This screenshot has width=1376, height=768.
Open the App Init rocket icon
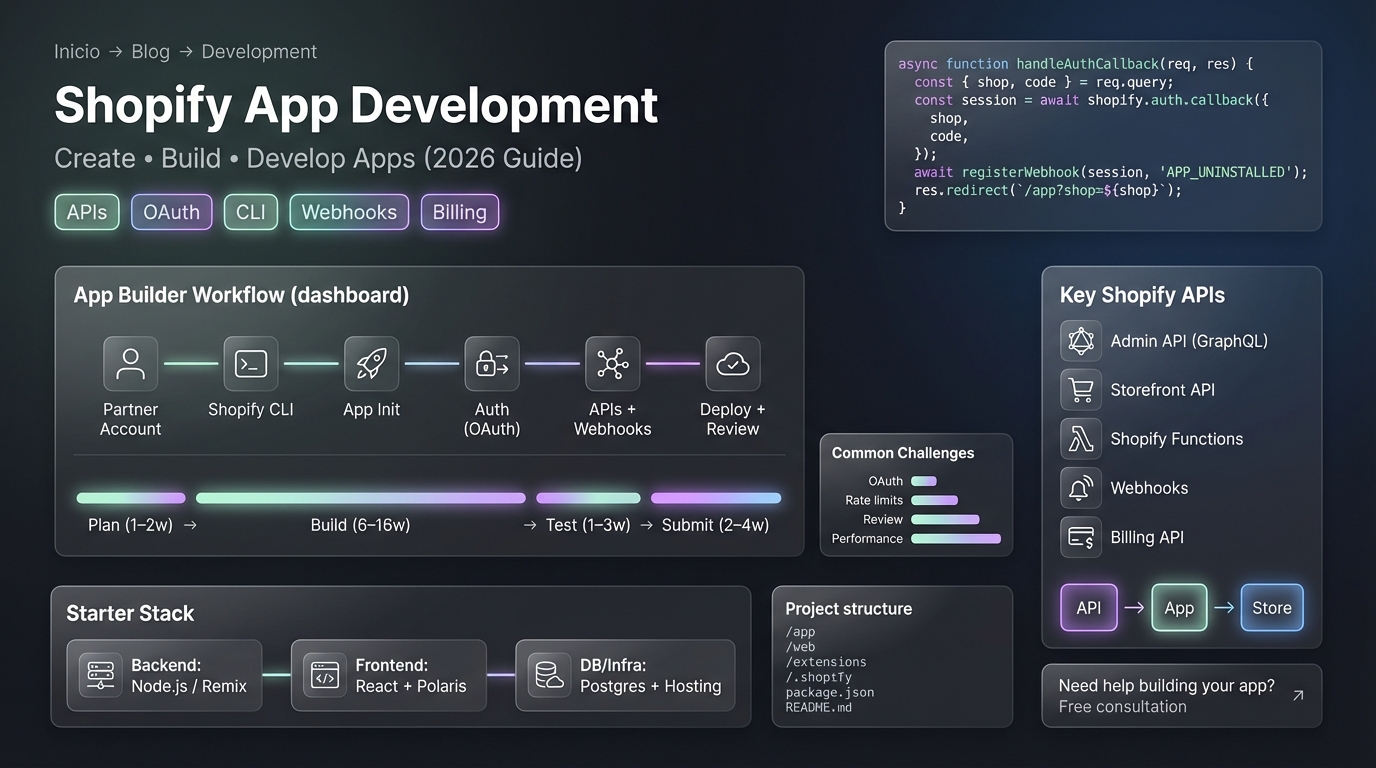point(371,363)
